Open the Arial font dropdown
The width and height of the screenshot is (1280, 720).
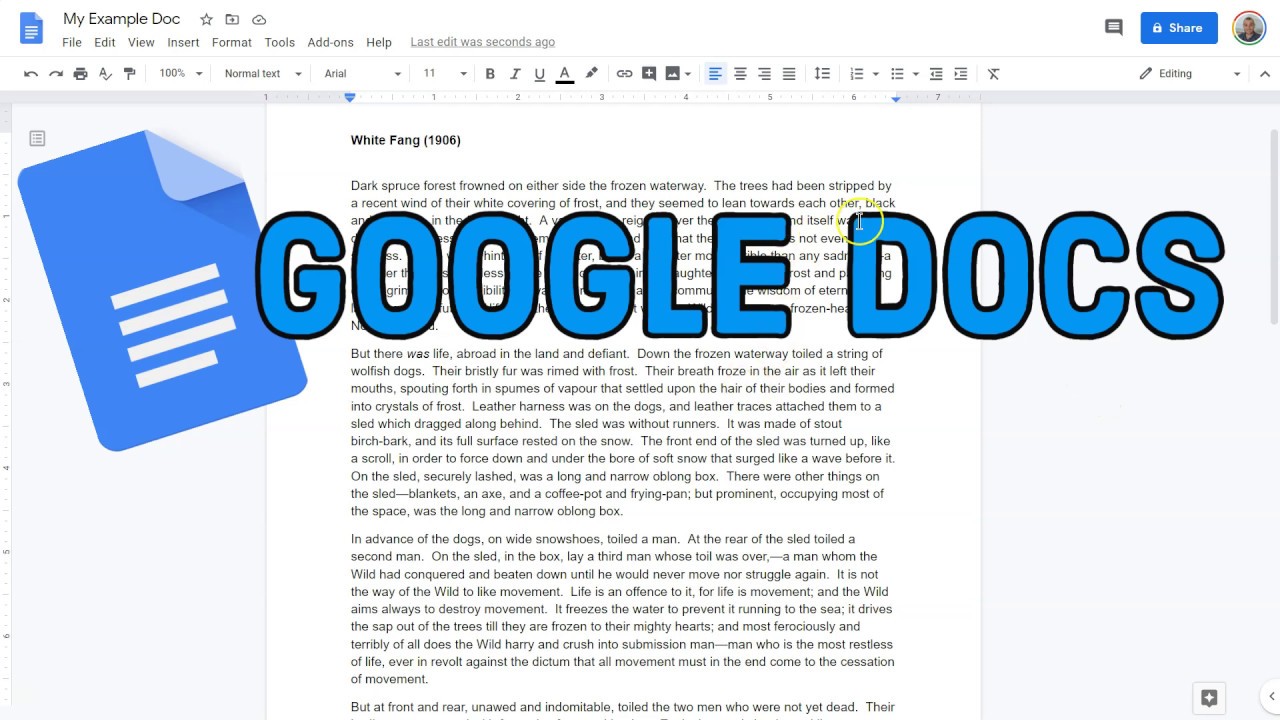tap(362, 74)
